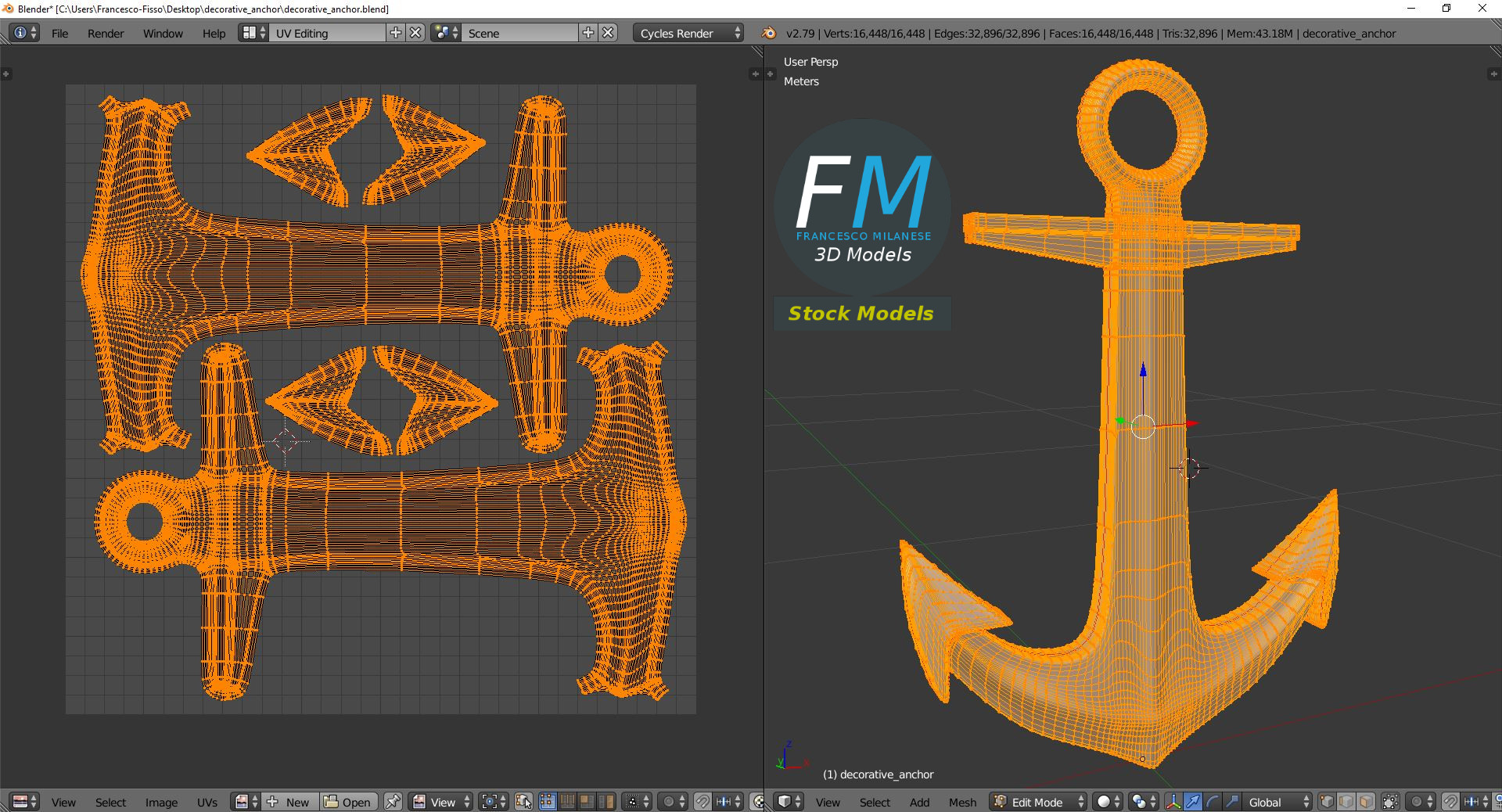This screenshot has height=812, width=1502.
Task: Toggle UV sync selection with mesh
Action: pos(524,802)
